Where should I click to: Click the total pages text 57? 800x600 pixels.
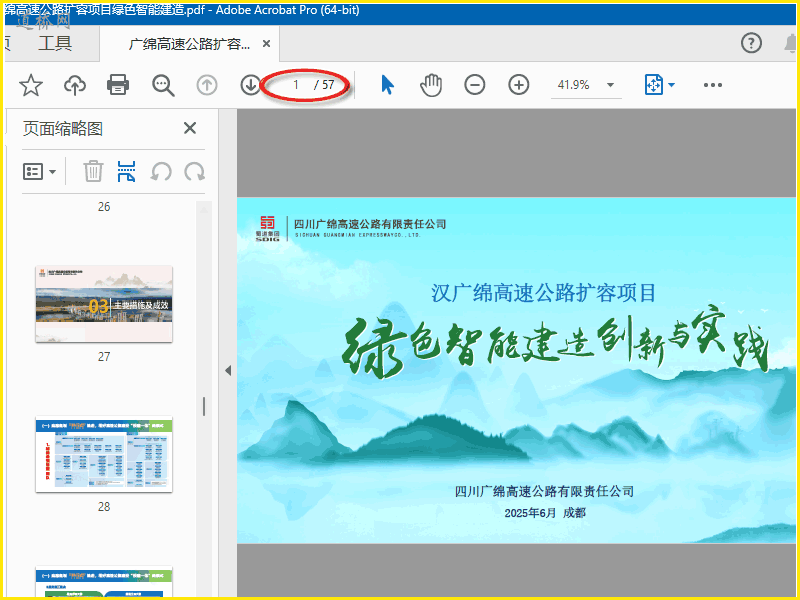tap(328, 85)
